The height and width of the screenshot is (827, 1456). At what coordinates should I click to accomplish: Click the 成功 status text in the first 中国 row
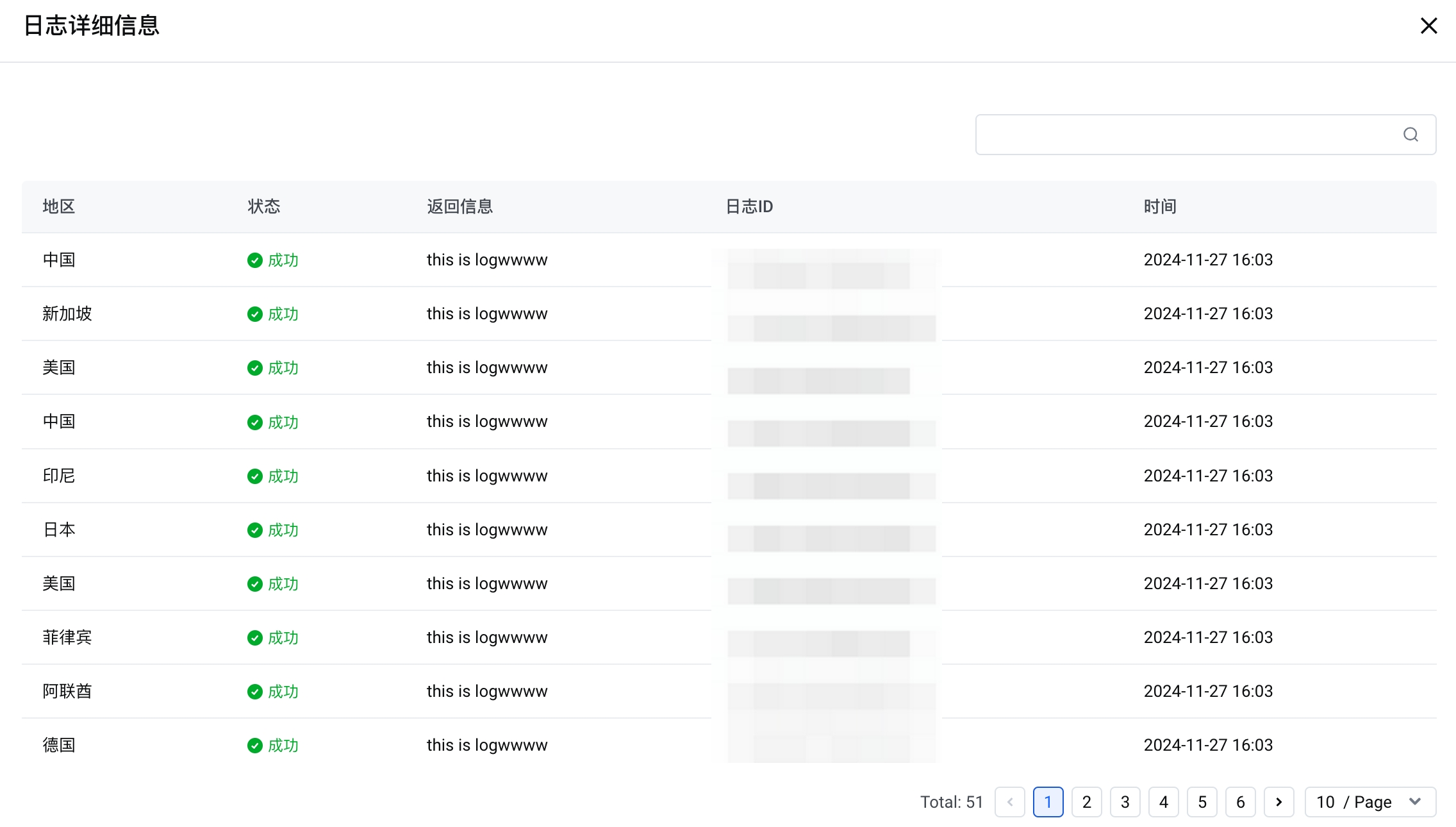coord(283,260)
